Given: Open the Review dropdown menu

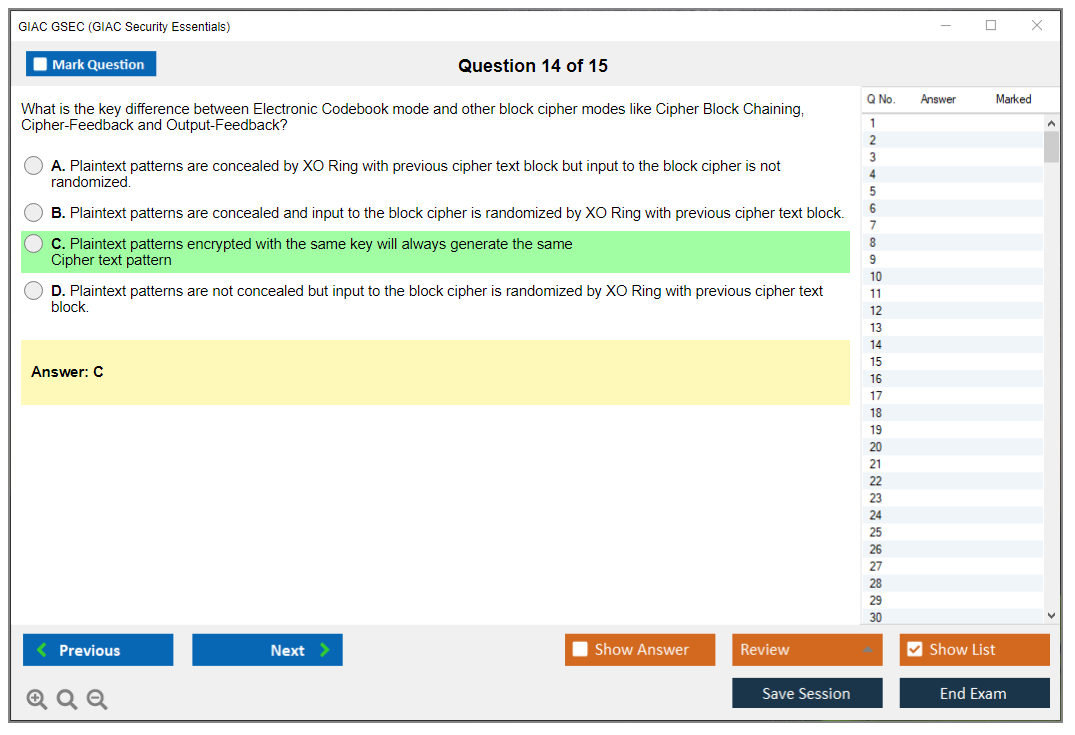Looking at the screenshot, I should click(807, 650).
